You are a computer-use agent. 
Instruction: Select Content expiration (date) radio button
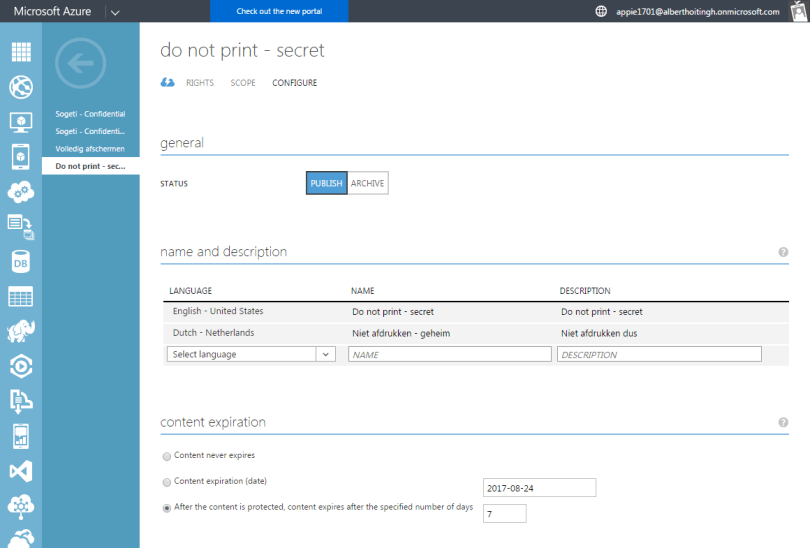pos(166,482)
